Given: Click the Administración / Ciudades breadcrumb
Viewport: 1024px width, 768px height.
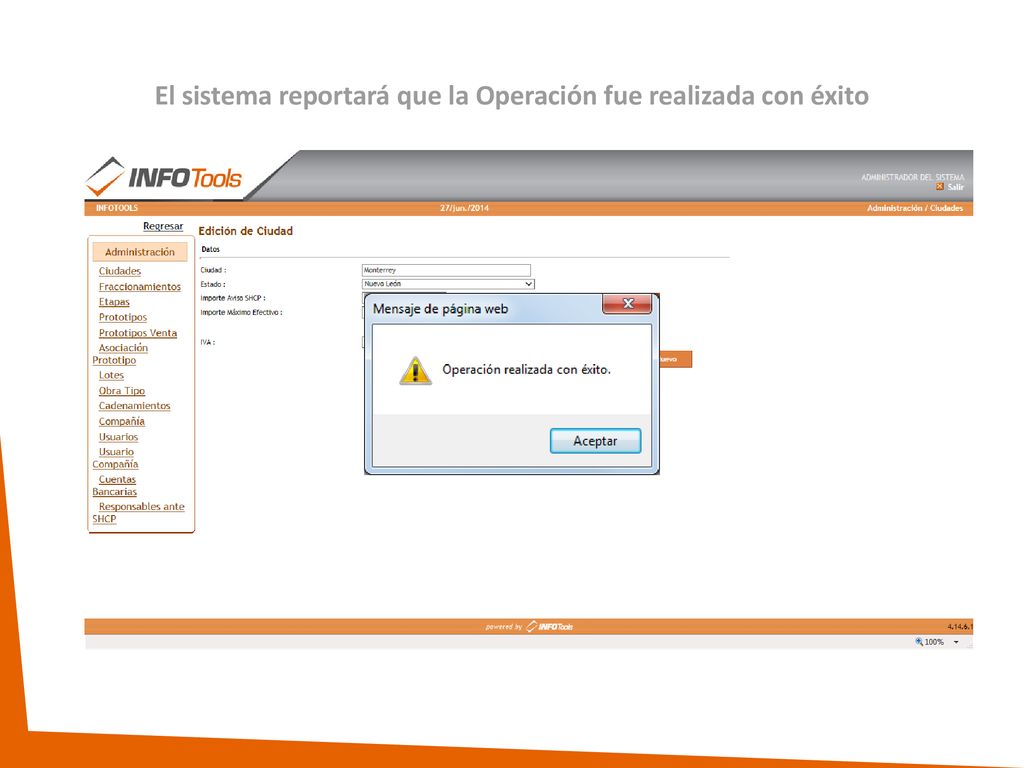Looking at the screenshot, I should 915,208.
